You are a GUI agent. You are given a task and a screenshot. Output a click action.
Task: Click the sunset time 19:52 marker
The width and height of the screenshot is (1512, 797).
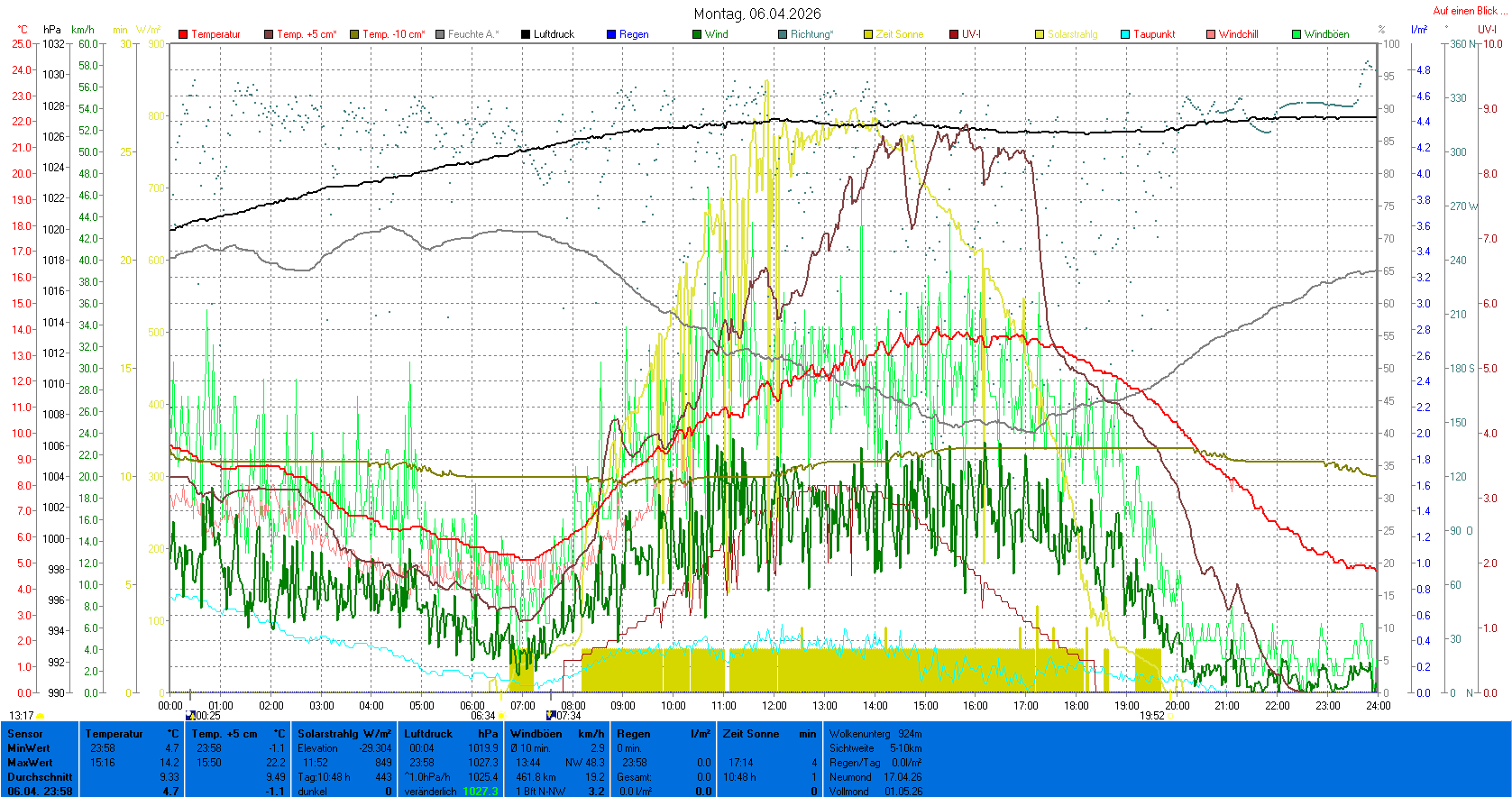tap(1151, 716)
